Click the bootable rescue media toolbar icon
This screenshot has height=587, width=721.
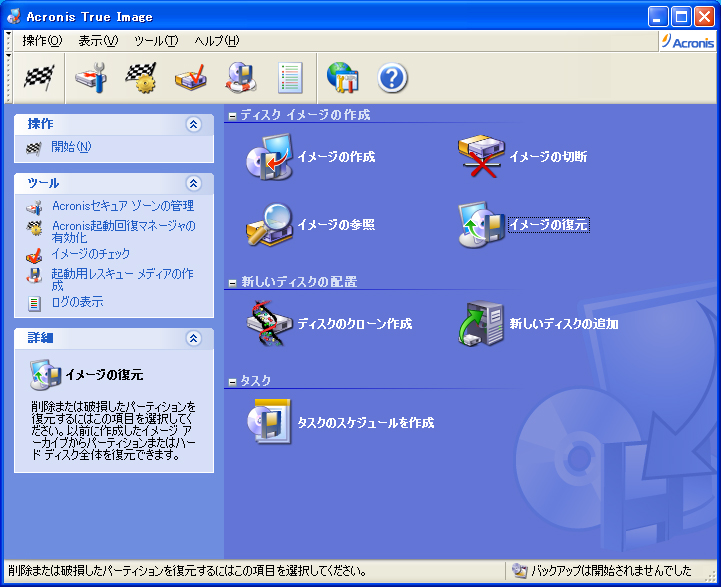click(241, 78)
